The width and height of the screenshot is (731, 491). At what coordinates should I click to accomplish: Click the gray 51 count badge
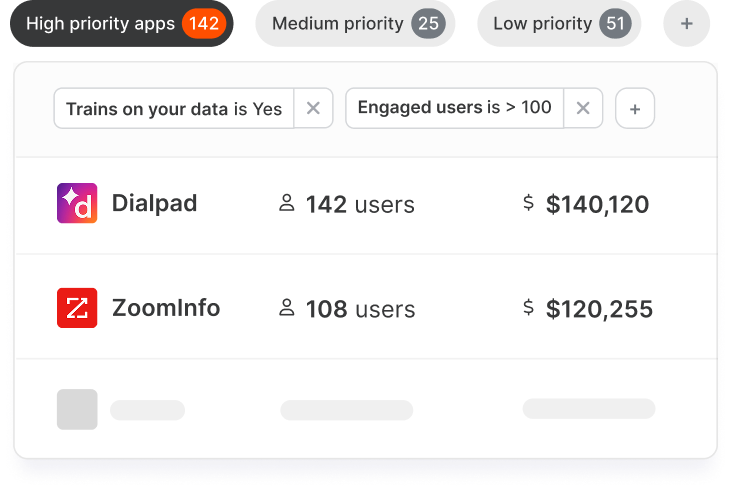coord(615,23)
